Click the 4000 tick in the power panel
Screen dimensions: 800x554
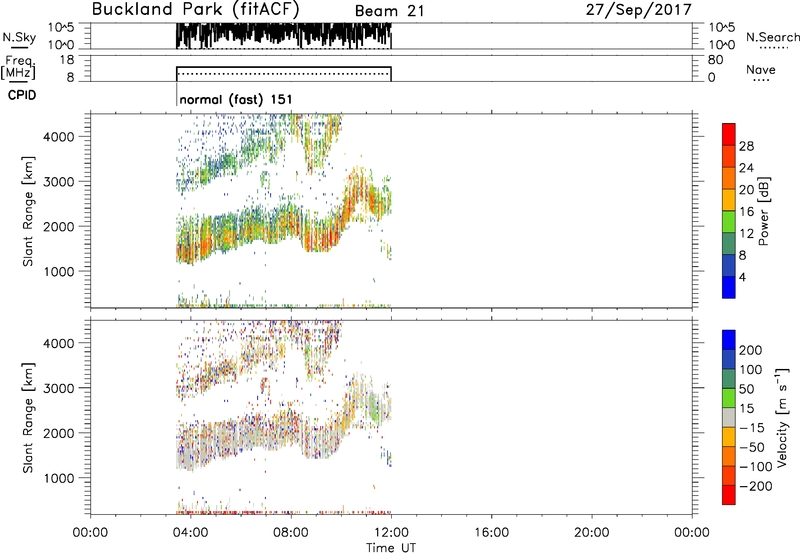59,137
